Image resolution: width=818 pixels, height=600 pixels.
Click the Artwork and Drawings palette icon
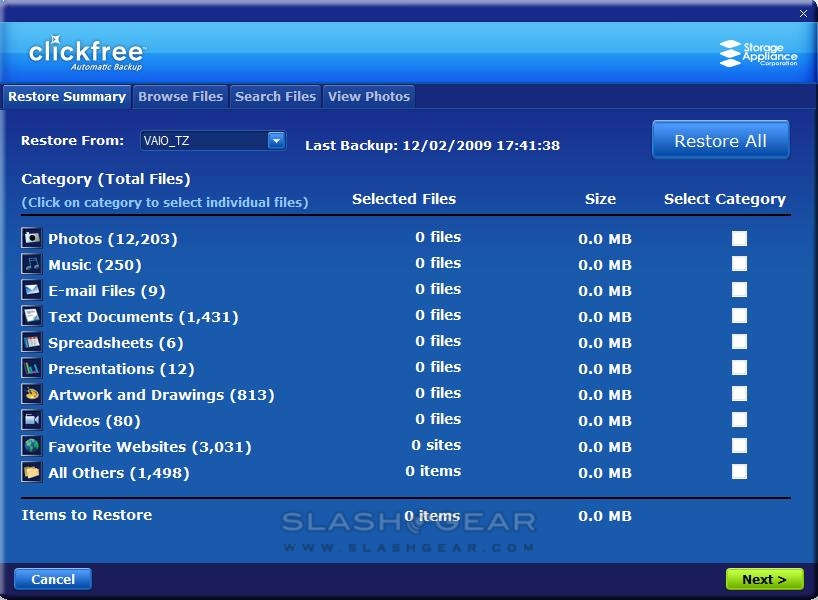click(32, 394)
